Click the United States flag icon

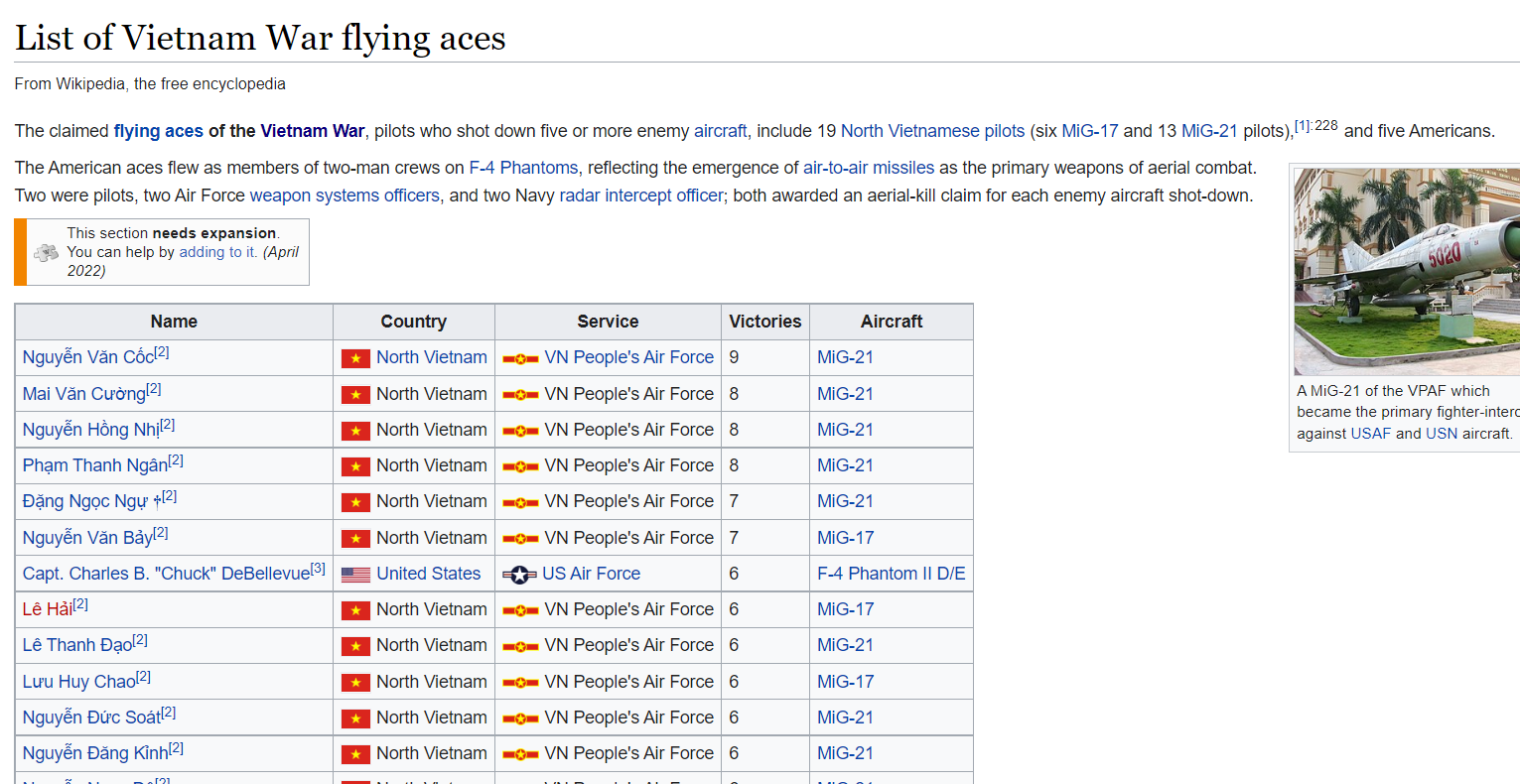coord(355,575)
